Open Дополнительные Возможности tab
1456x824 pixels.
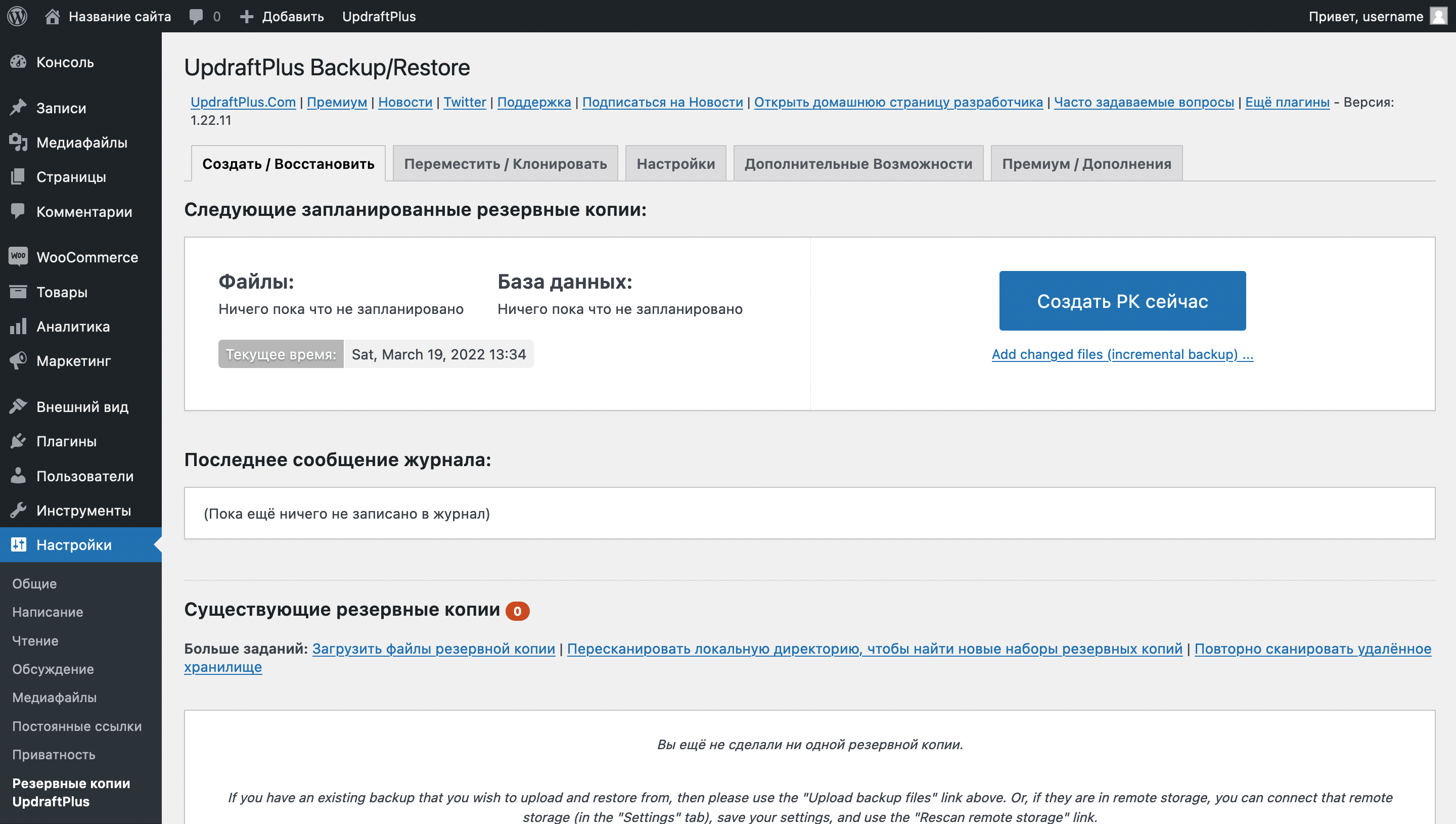pyautogui.click(x=858, y=164)
